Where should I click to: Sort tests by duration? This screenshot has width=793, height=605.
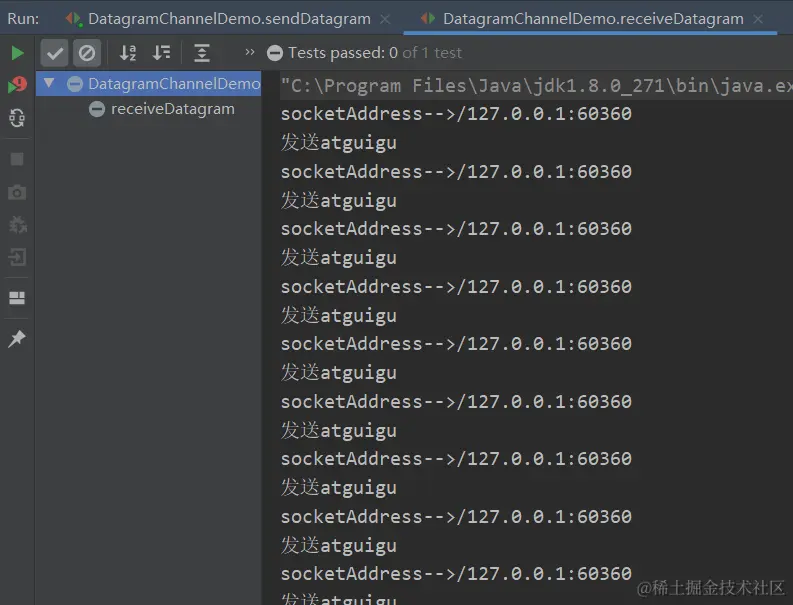click(162, 53)
